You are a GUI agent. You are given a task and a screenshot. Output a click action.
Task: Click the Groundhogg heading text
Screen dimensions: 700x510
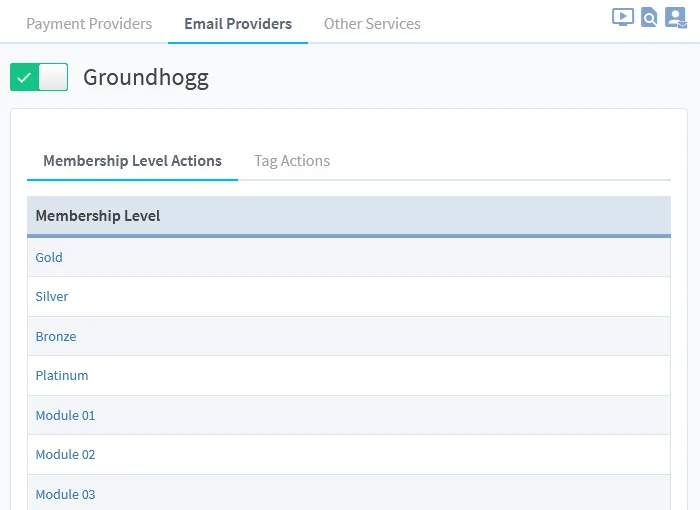click(x=146, y=78)
